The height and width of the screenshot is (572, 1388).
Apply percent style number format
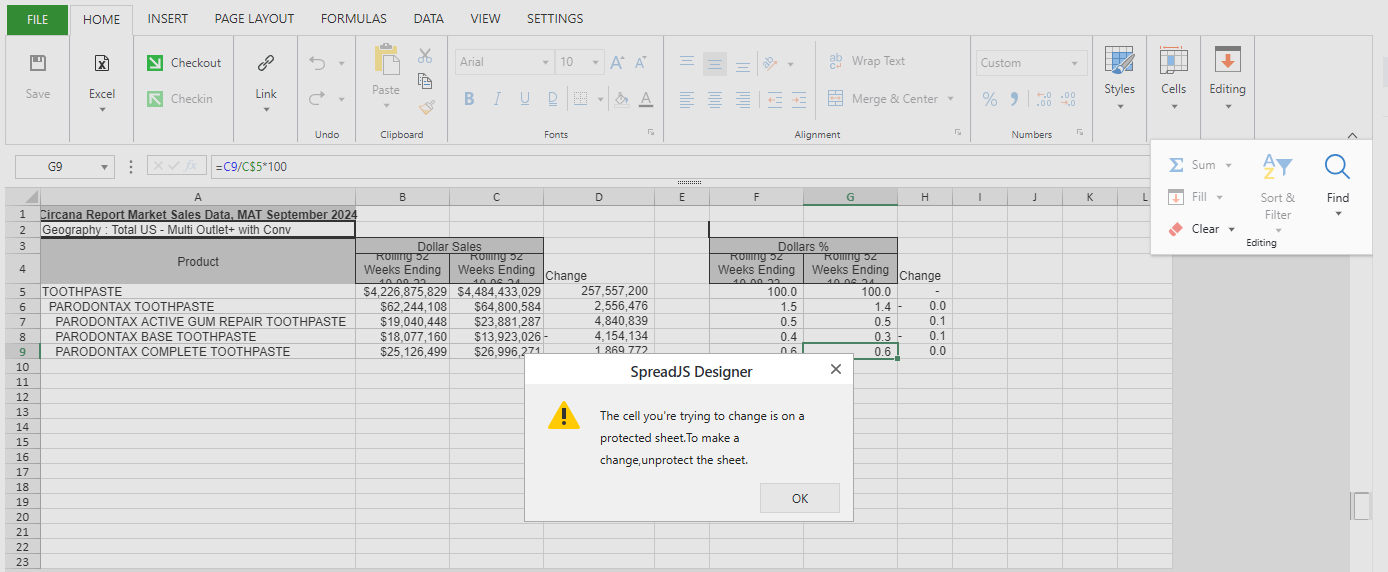point(990,99)
